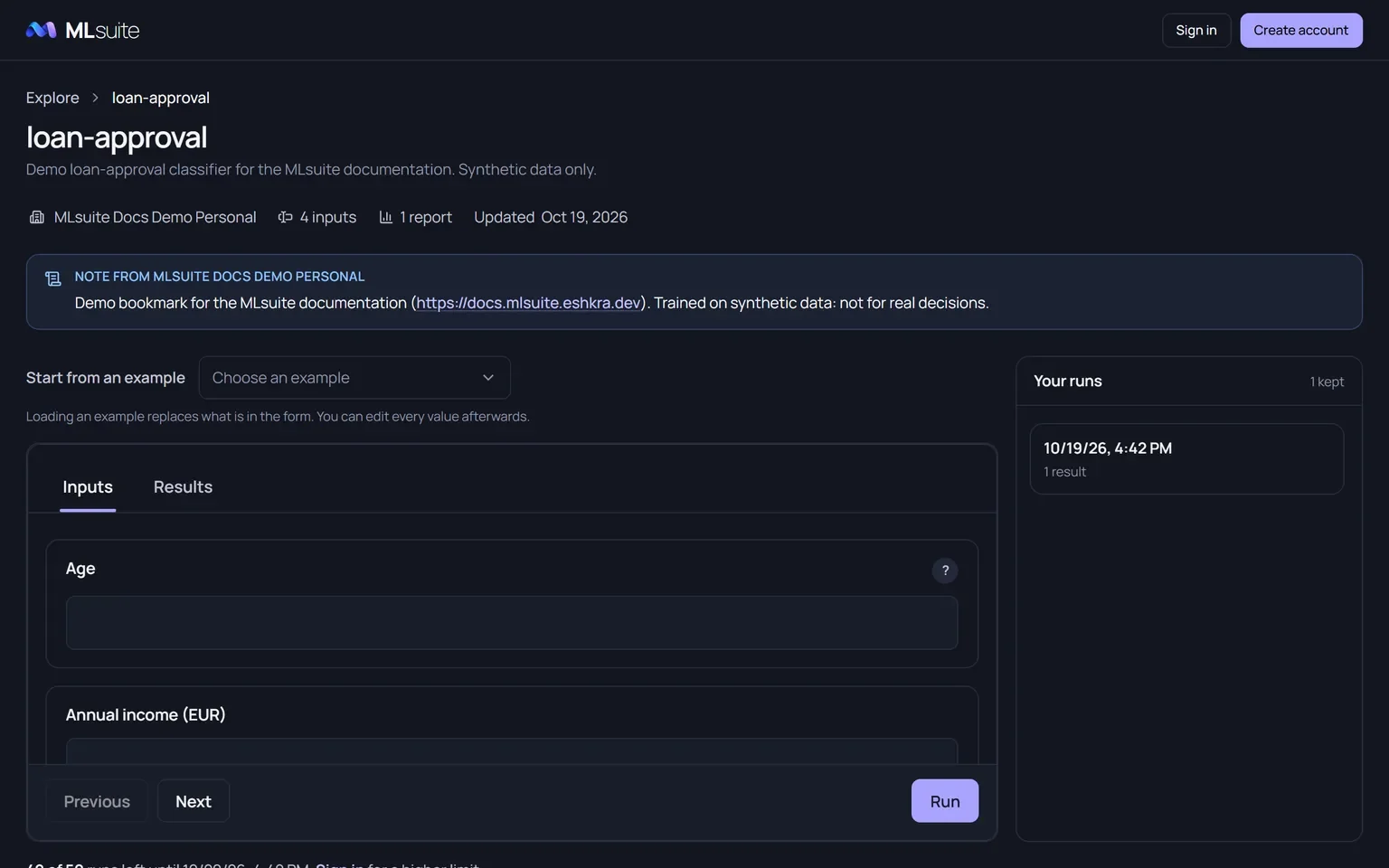The image size is (1389, 868).
Task: Focus the Age input field
Action: (512, 622)
